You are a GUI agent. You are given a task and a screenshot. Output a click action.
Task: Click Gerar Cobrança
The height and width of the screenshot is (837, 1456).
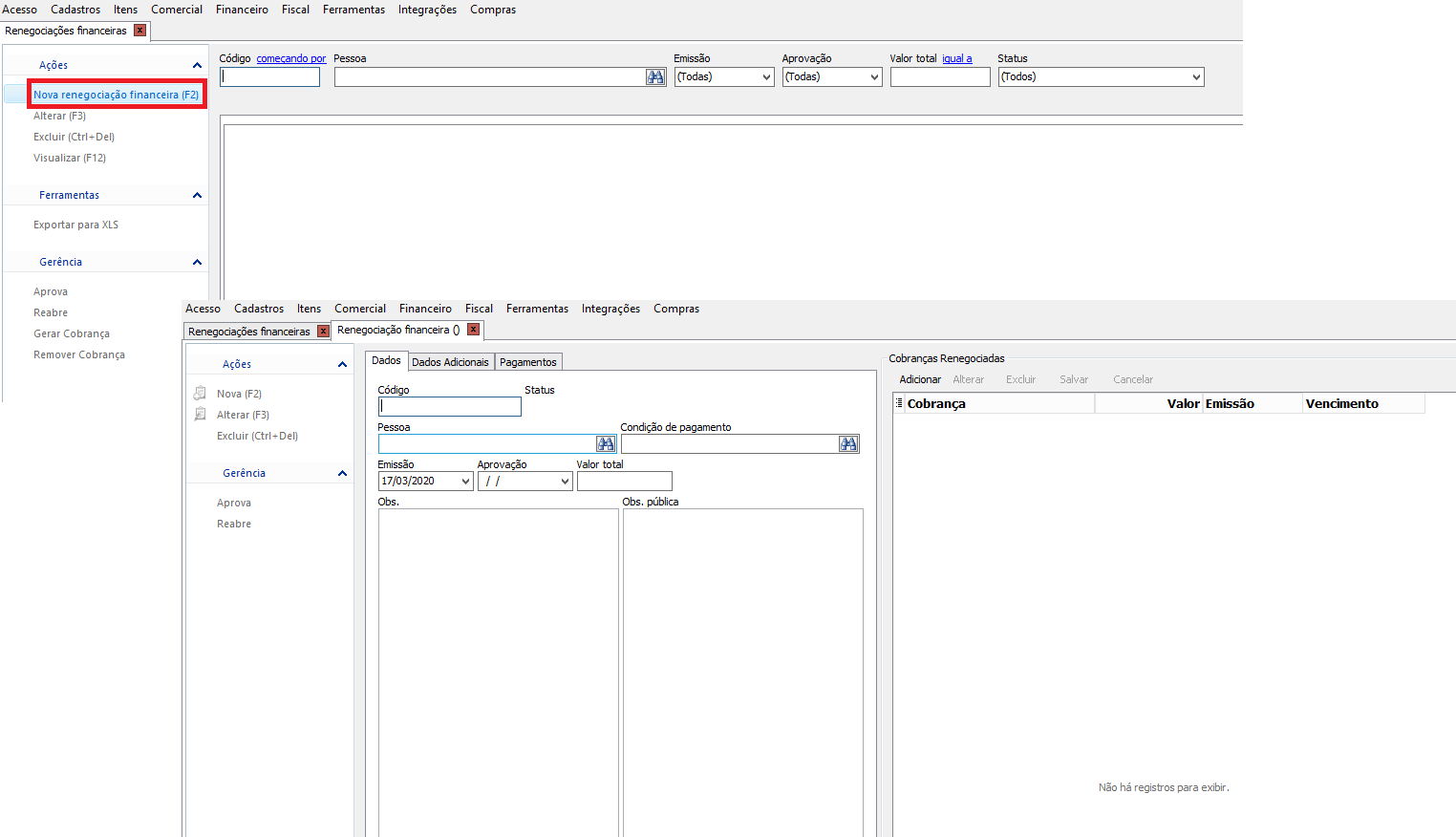[x=72, y=333]
